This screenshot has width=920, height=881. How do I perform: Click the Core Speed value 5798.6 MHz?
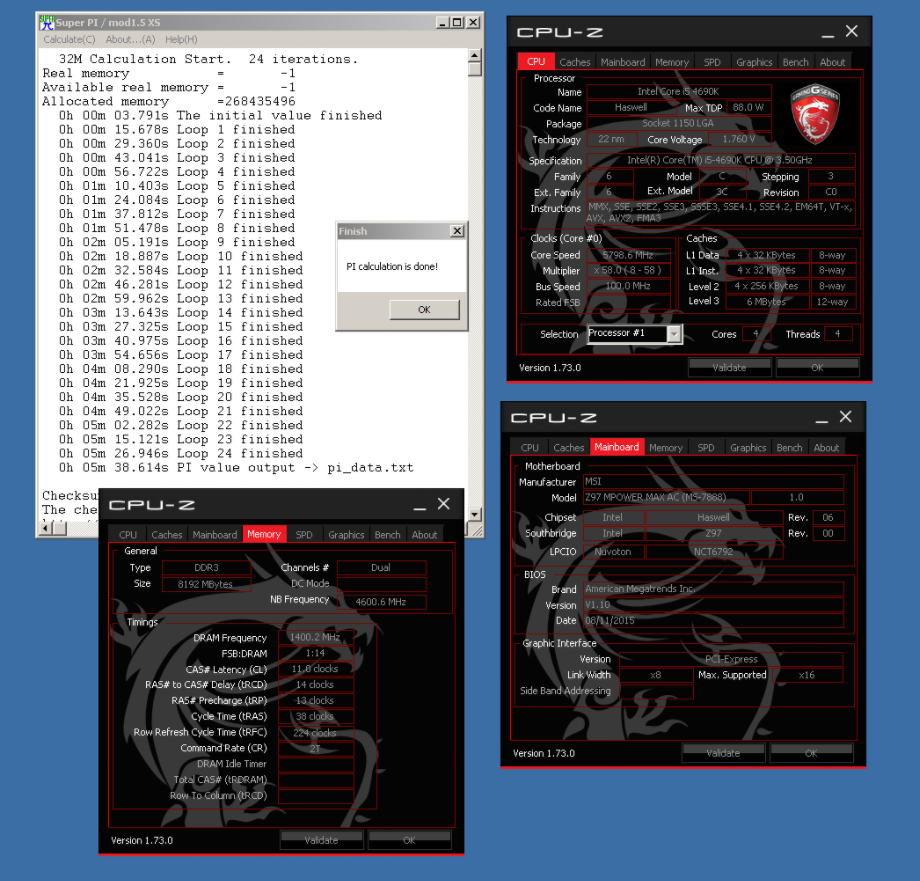(x=628, y=255)
